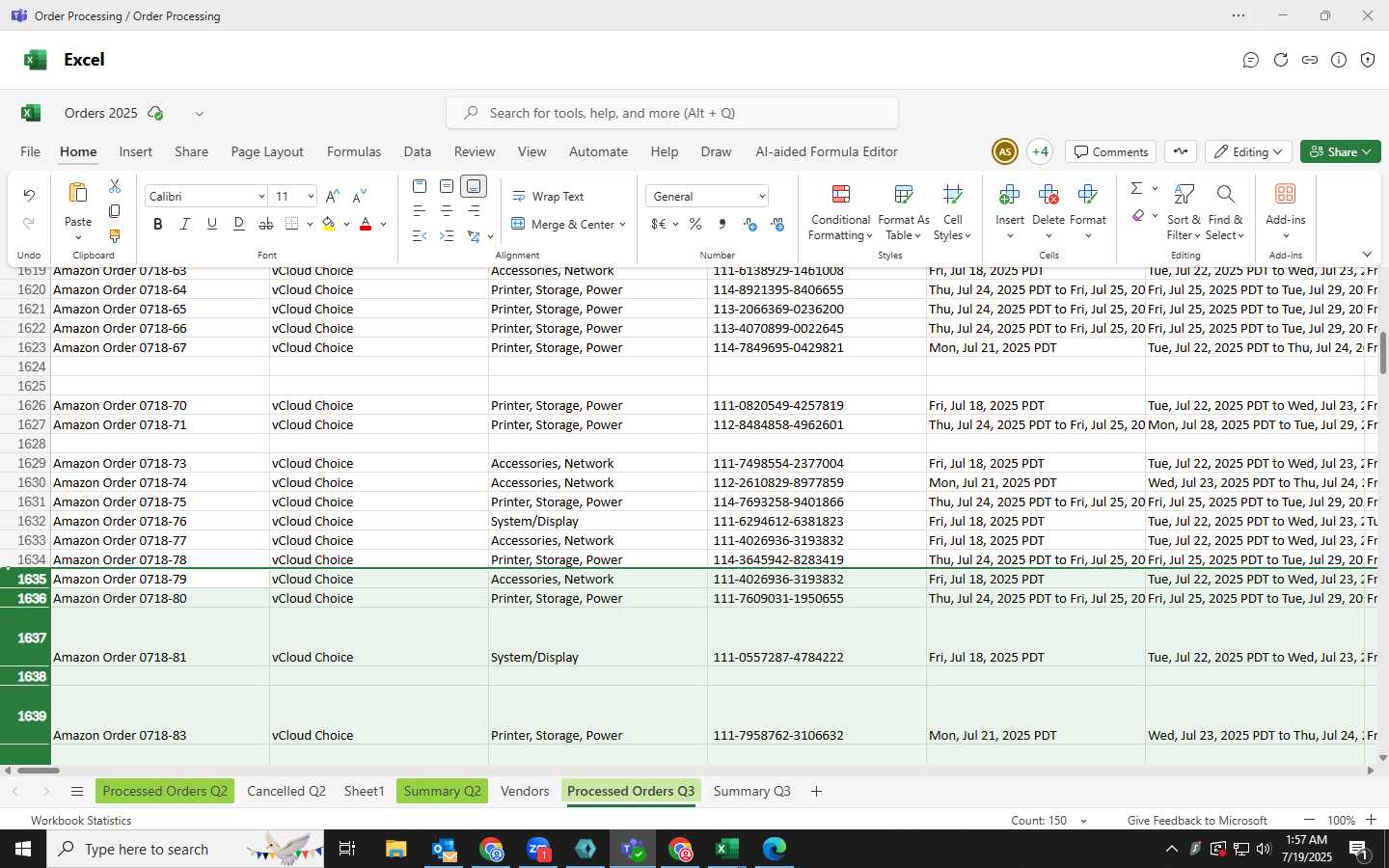This screenshot has width=1389, height=868.
Task: Open fill color dropdown arrow
Action: 346,225
